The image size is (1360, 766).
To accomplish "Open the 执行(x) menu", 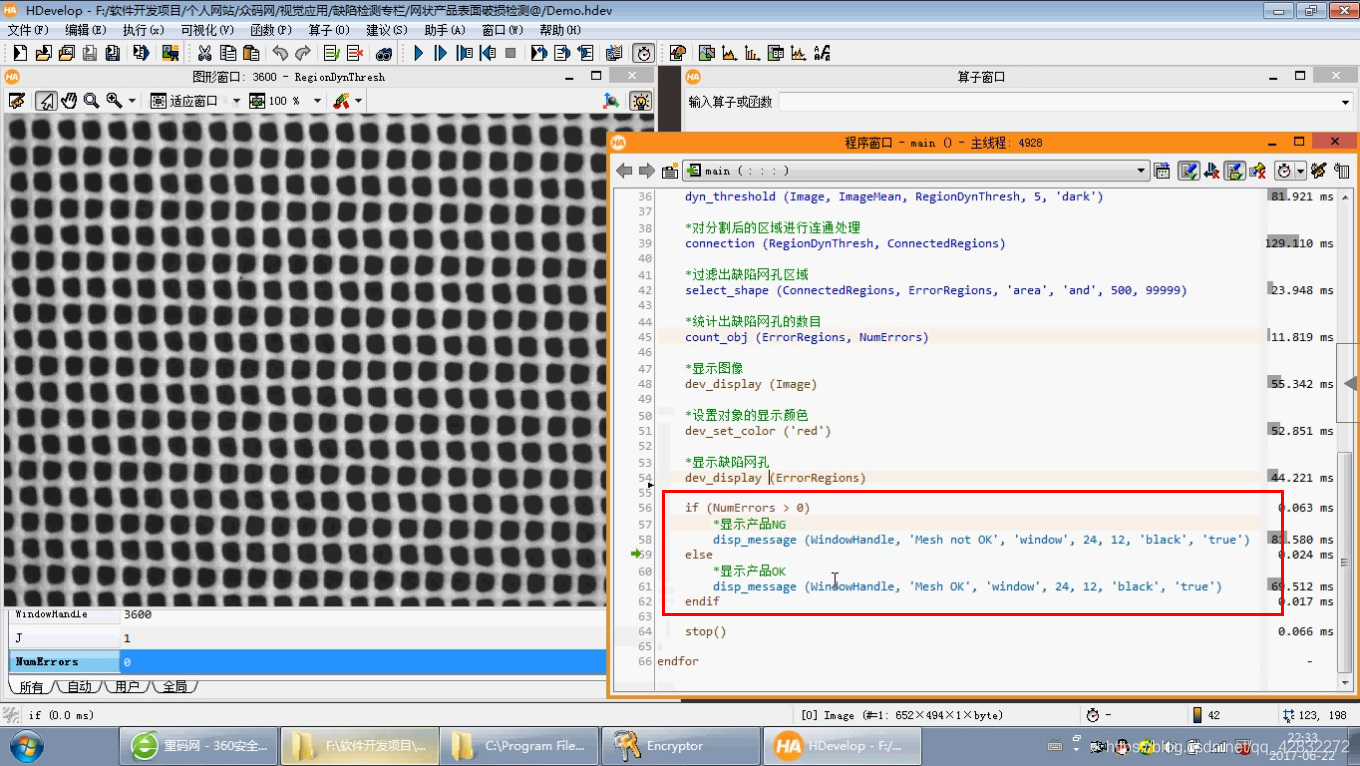I will (x=143, y=30).
